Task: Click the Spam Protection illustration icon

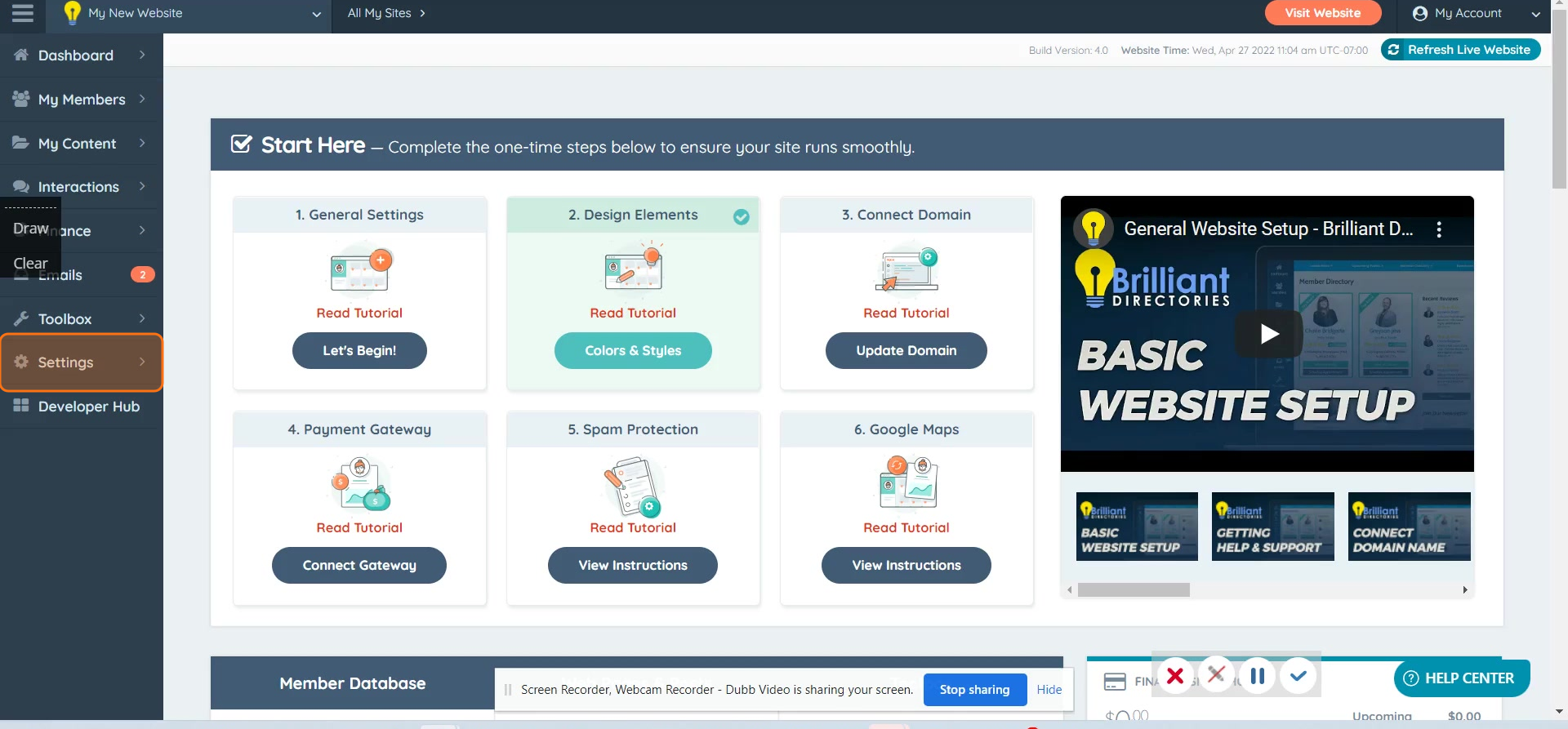Action: [633, 487]
